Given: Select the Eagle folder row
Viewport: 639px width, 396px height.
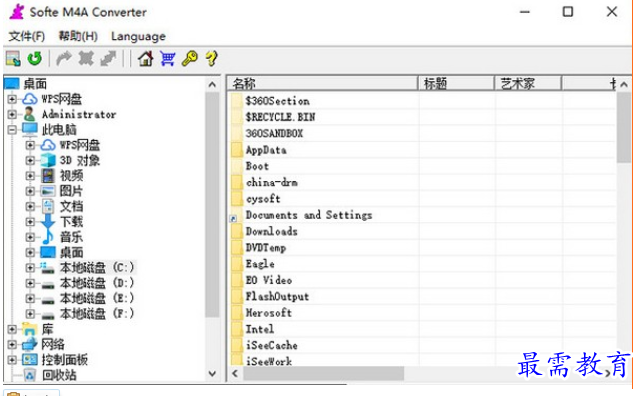Looking at the screenshot, I should point(422,264).
